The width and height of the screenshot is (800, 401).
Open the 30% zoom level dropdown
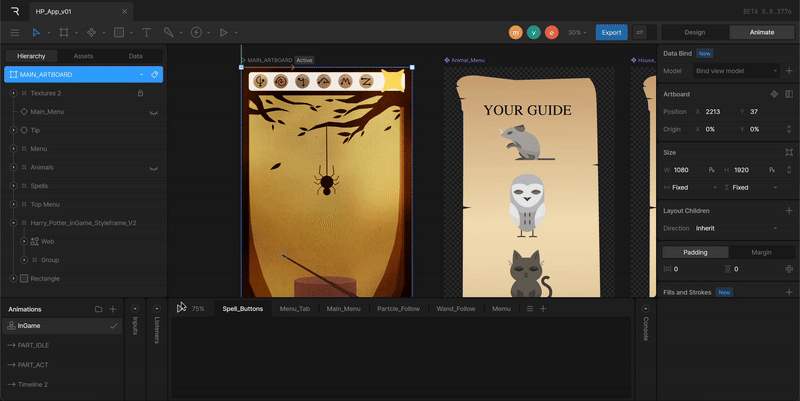pos(577,33)
